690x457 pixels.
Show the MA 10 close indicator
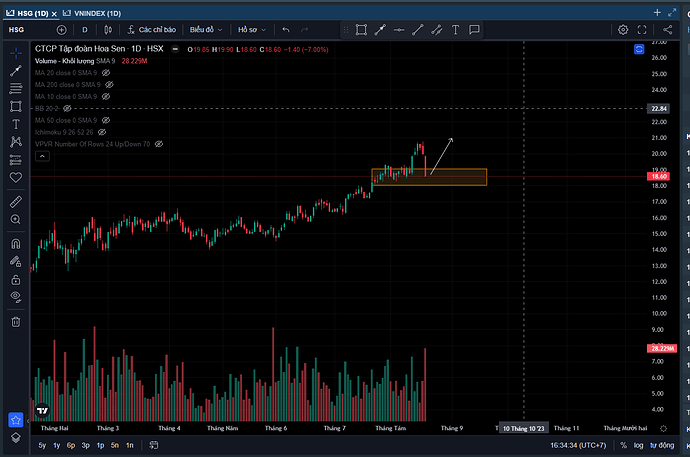click(x=106, y=96)
